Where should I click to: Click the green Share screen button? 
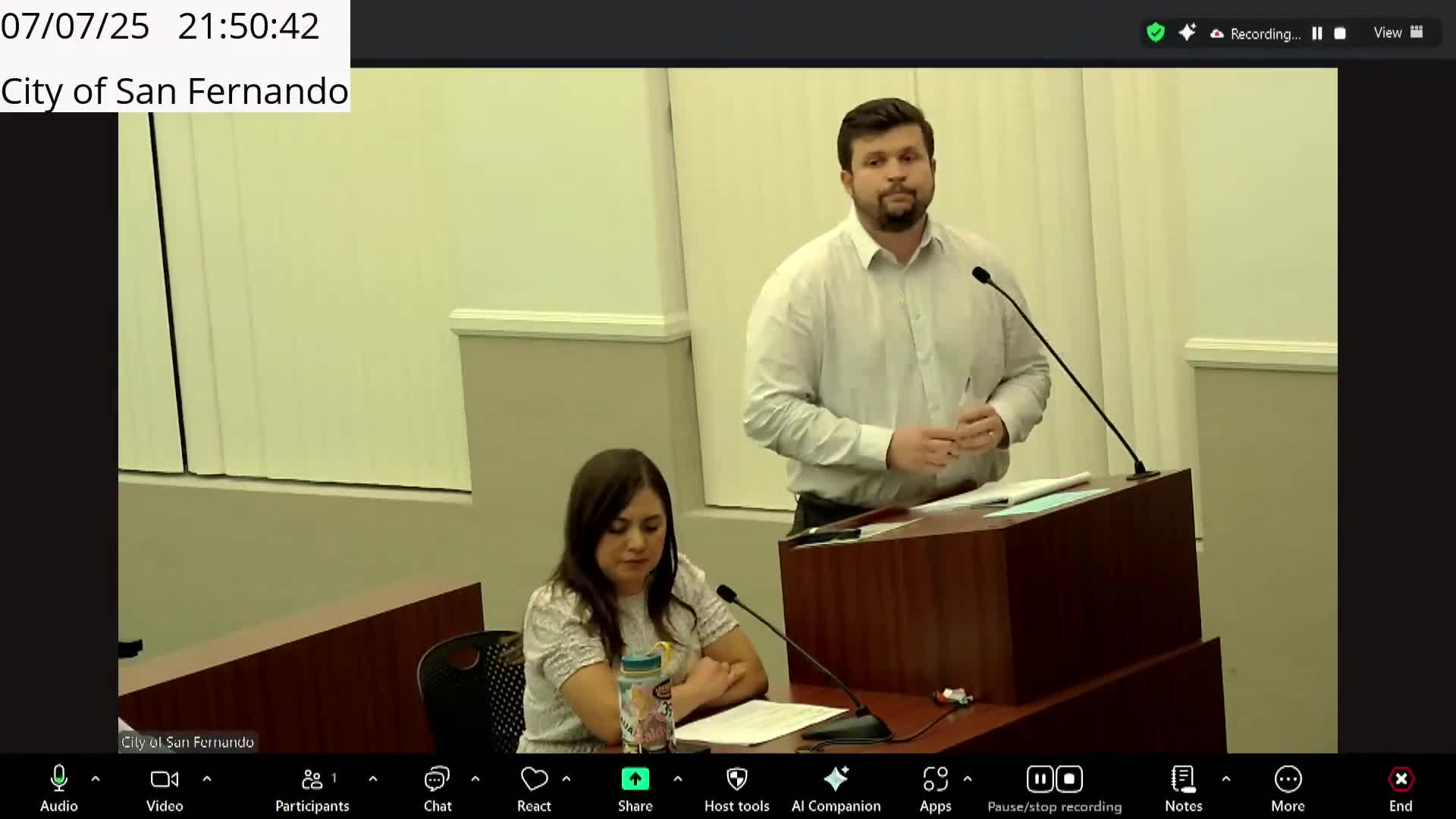635,780
